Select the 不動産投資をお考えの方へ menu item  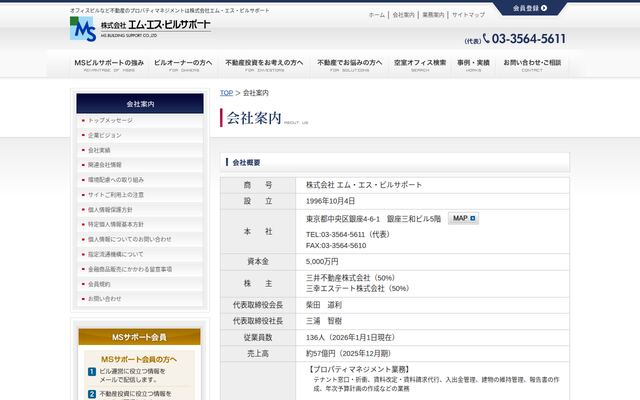(x=264, y=65)
